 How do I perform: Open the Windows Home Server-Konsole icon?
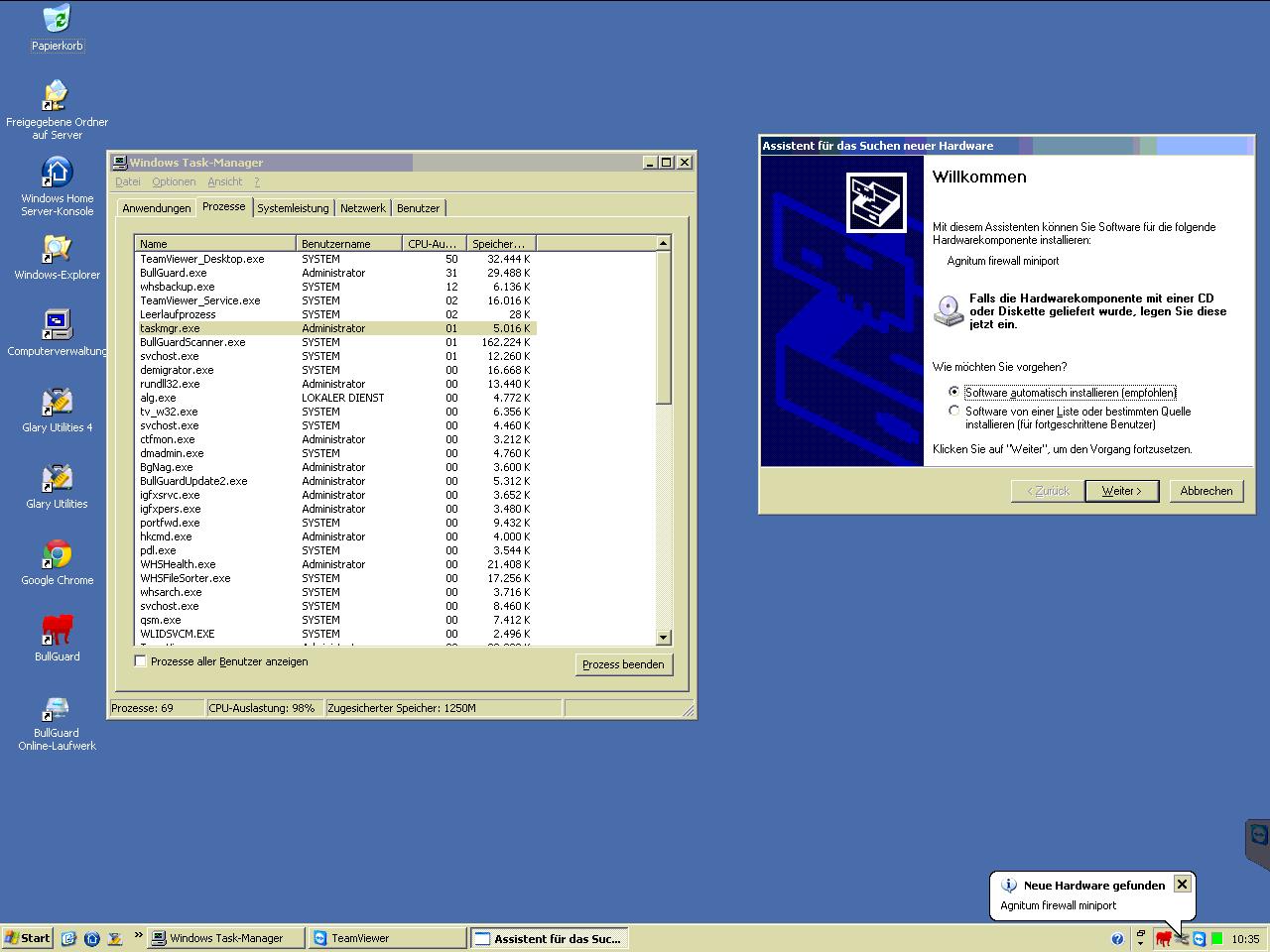(x=57, y=186)
